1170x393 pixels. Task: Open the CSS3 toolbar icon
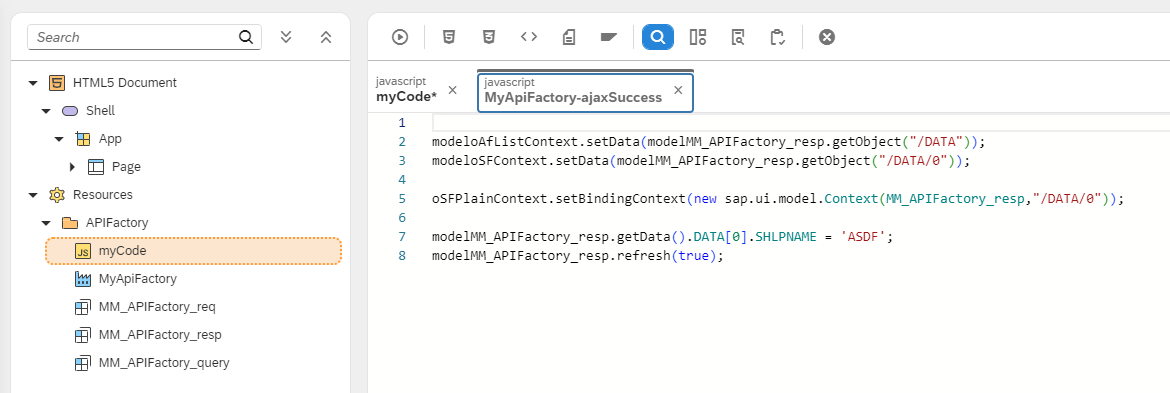(x=489, y=37)
